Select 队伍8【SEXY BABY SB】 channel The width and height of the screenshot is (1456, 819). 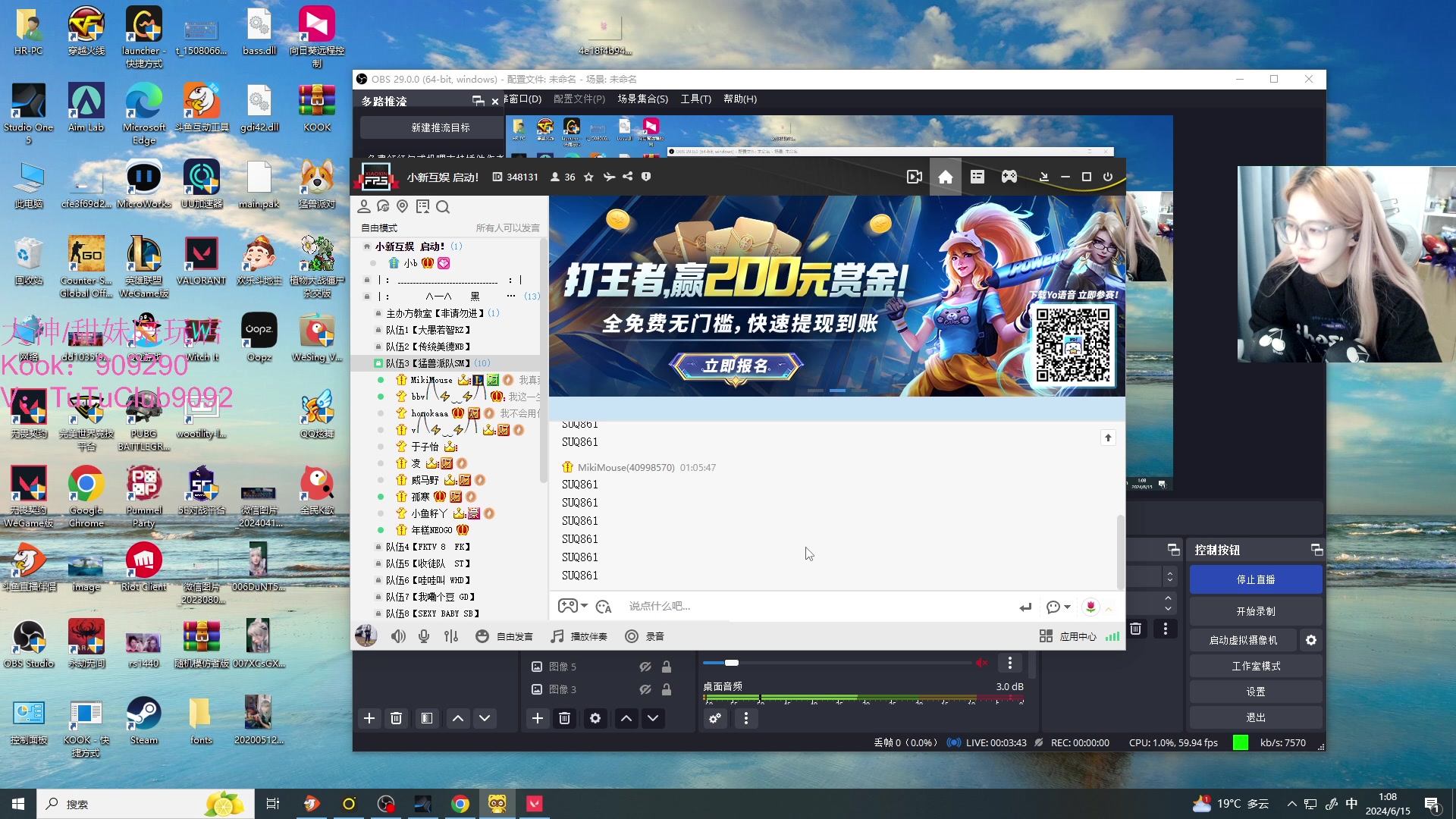(432, 613)
